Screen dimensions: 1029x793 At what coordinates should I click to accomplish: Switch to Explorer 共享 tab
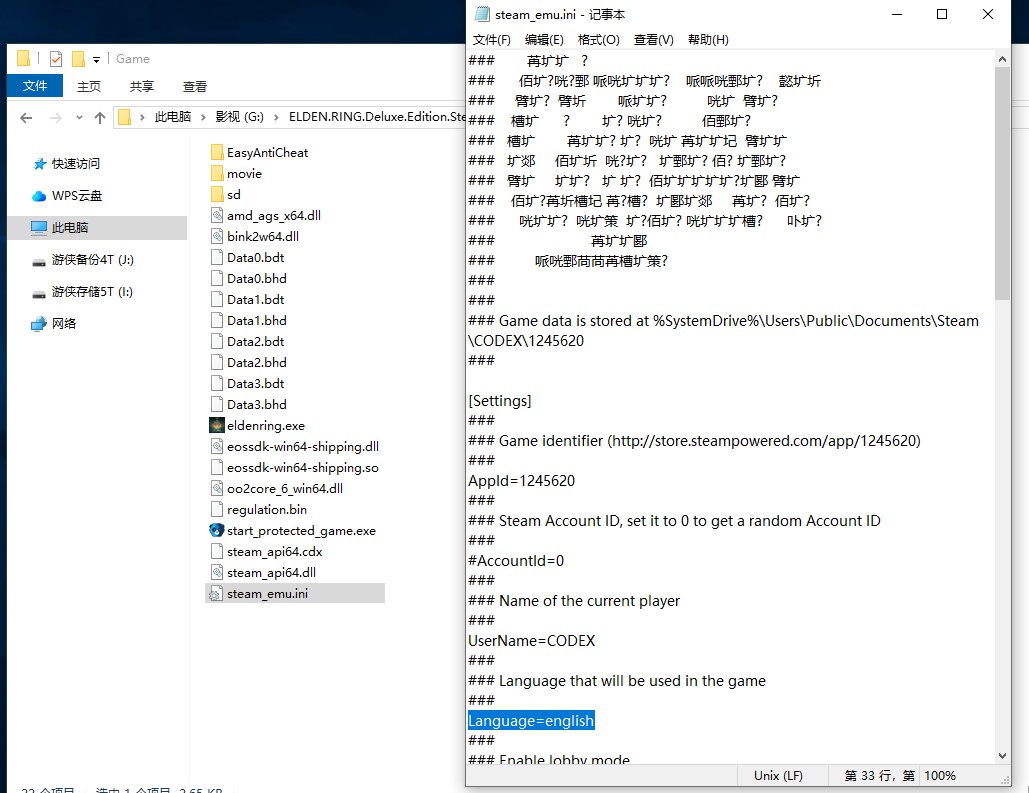pyautogui.click(x=142, y=86)
